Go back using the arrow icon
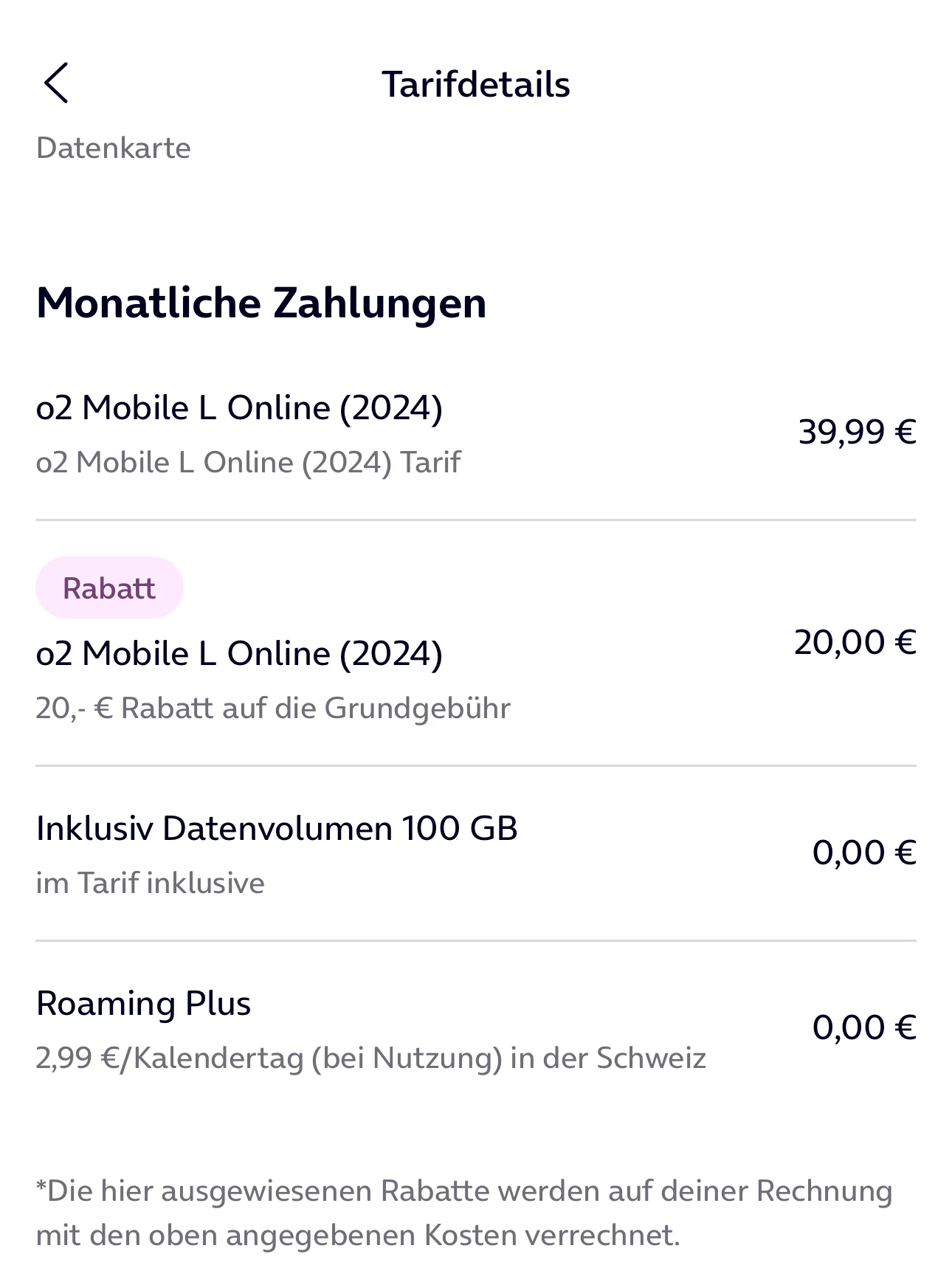This screenshot has width=952, height=1285. pos(56,83)
